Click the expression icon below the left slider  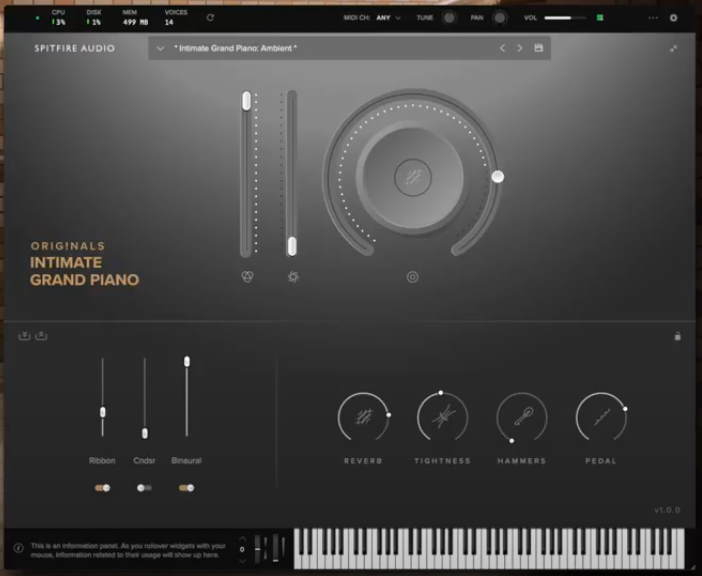(247, 277)
